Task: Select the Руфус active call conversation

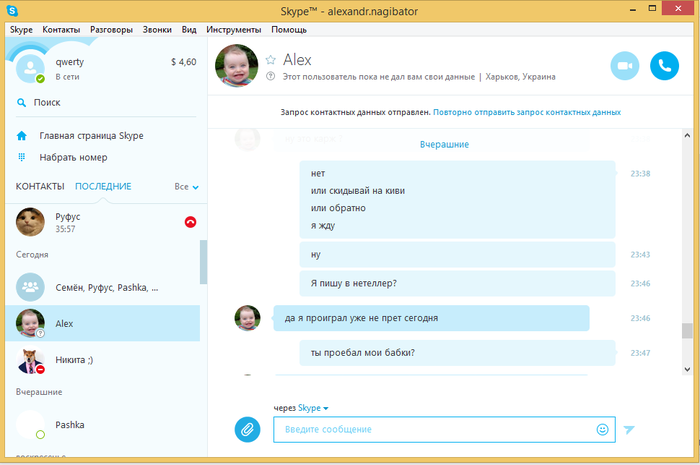Action: click(102, 222)
